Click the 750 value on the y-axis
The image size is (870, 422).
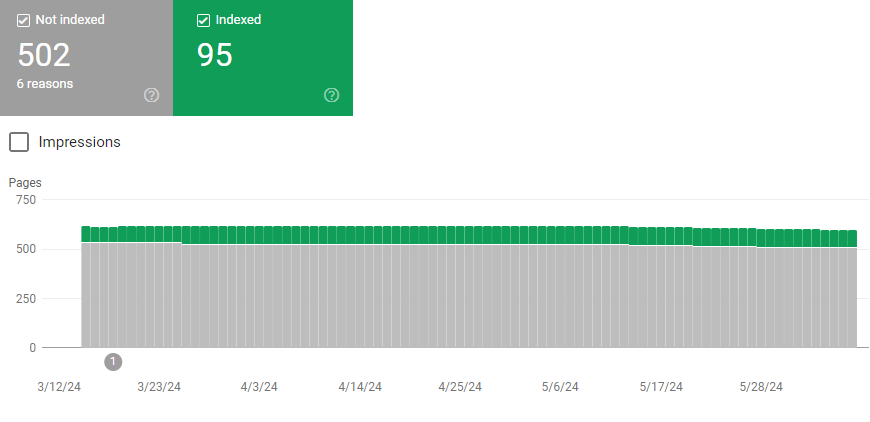[x=26, y=200]
